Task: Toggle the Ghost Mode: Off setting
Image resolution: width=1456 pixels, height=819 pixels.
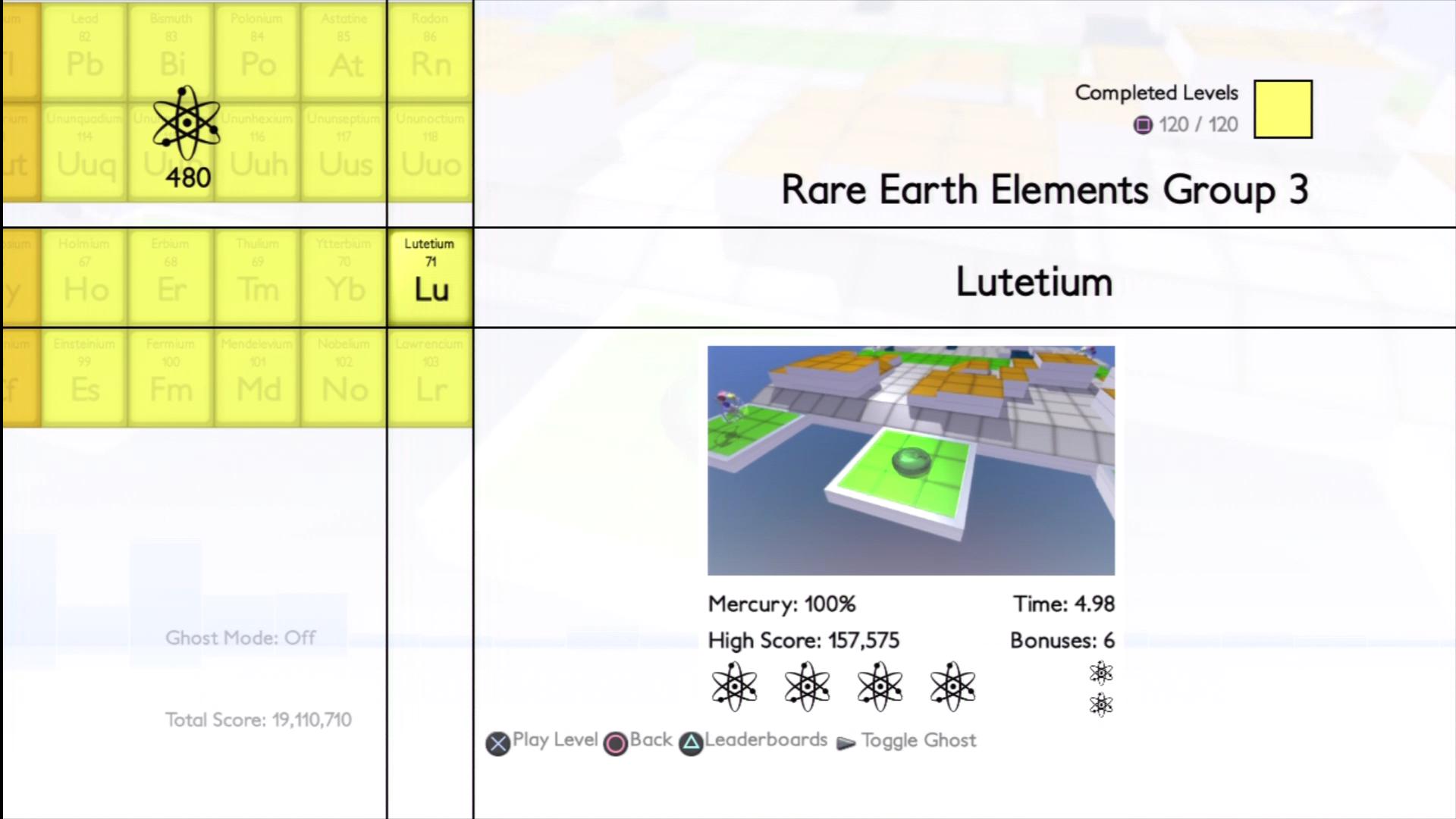Action: (240, 638)
